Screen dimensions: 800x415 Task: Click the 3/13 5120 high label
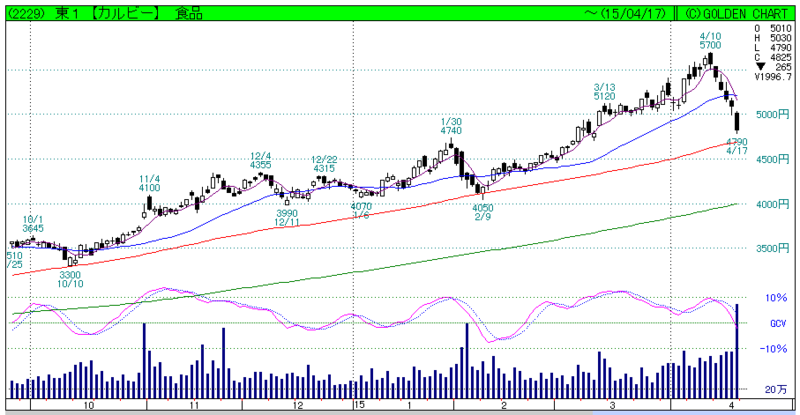(x=604, y=92)
